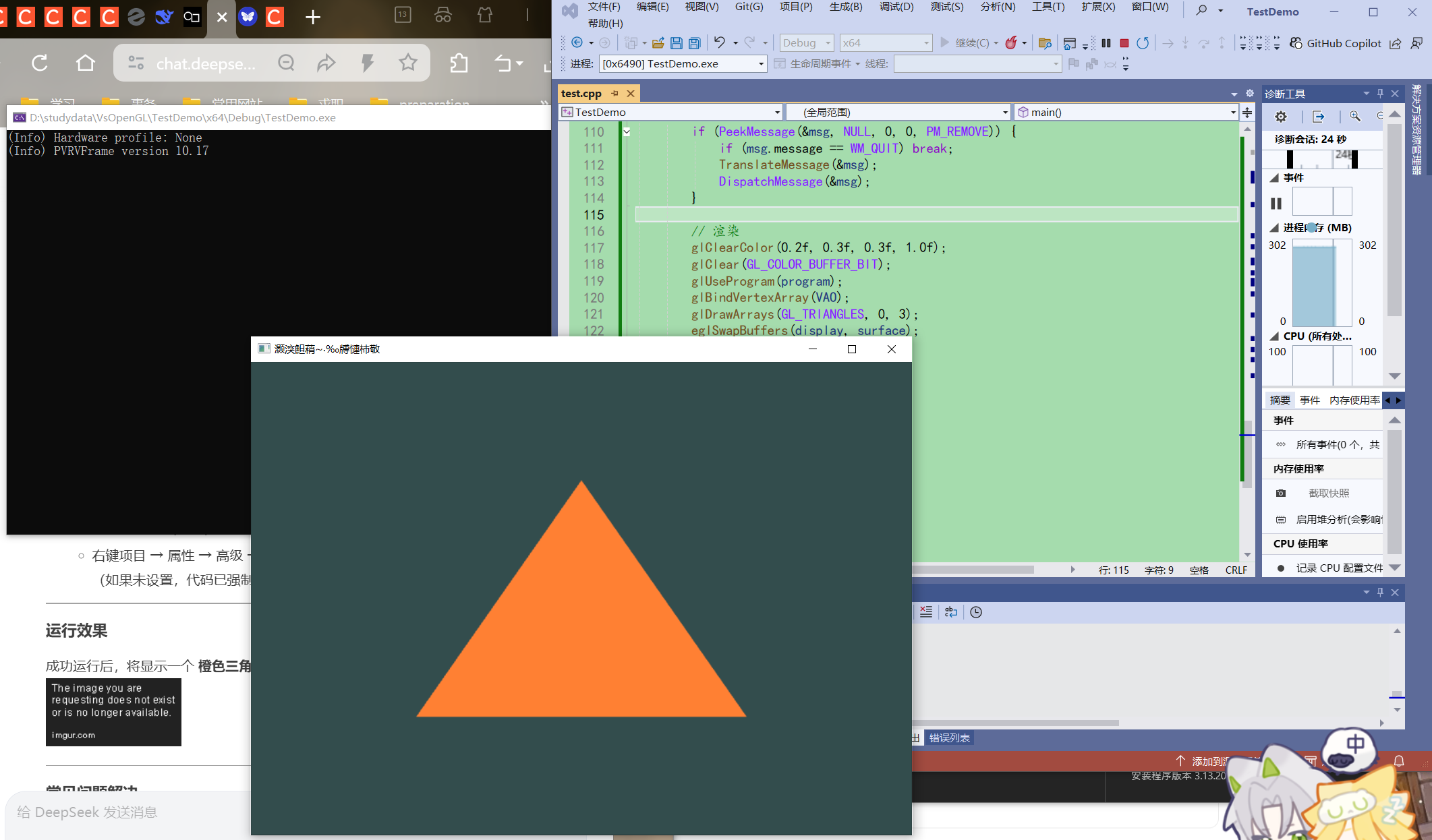1432x840 pixels.
Task: Click the diagnostic tools zoom in magnifier
Action: [1354, 117]
